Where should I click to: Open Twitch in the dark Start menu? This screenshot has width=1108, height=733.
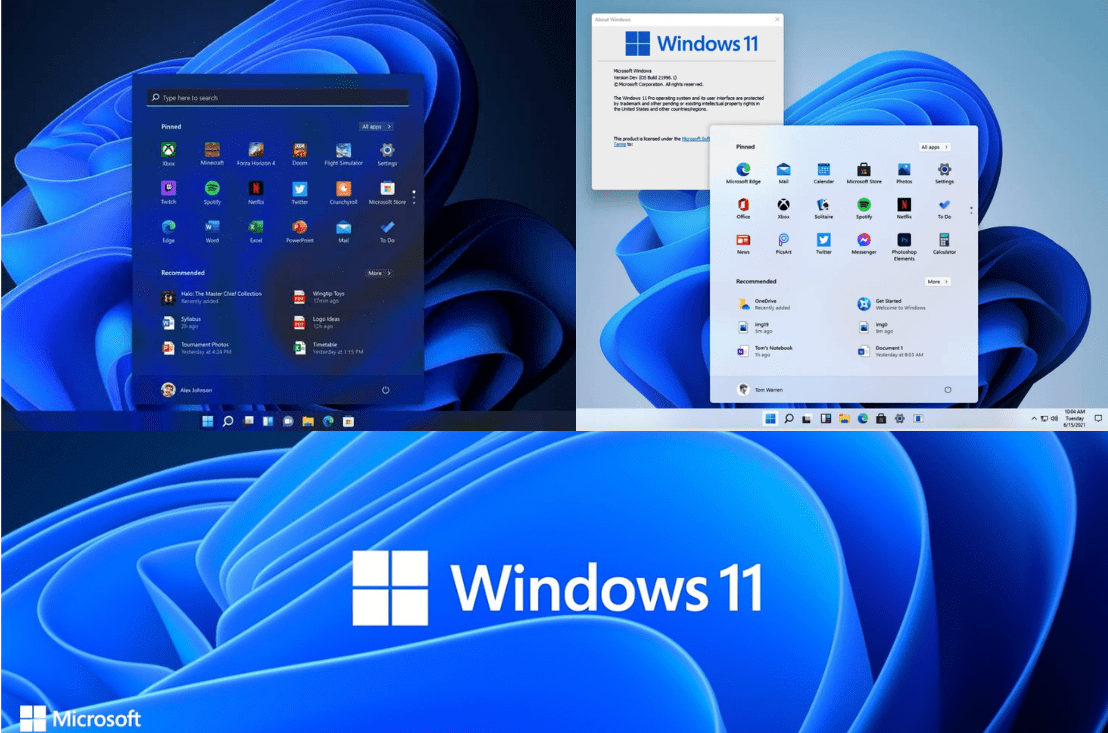point(168,192)
